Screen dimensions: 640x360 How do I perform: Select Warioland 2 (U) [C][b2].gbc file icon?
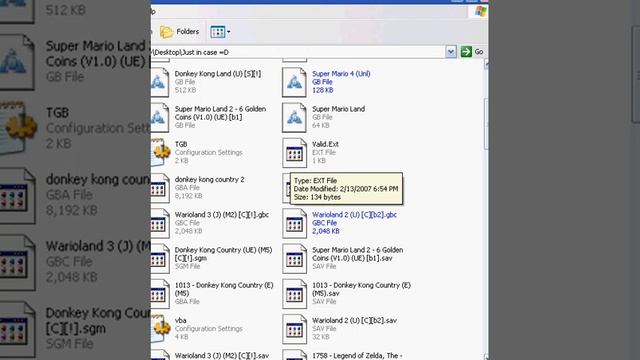294,223
